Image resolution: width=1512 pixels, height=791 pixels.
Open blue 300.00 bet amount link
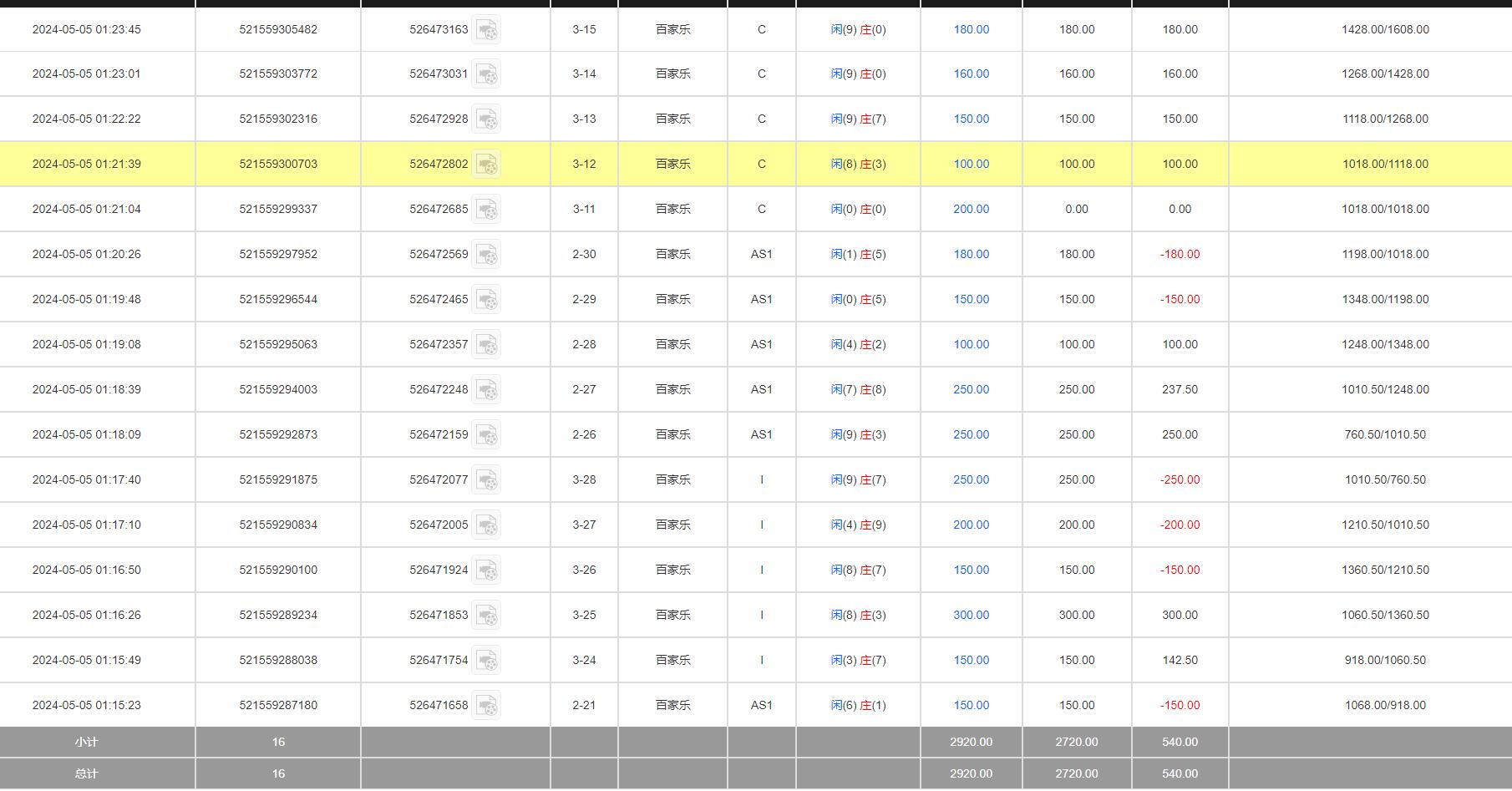tap(971, 616)
